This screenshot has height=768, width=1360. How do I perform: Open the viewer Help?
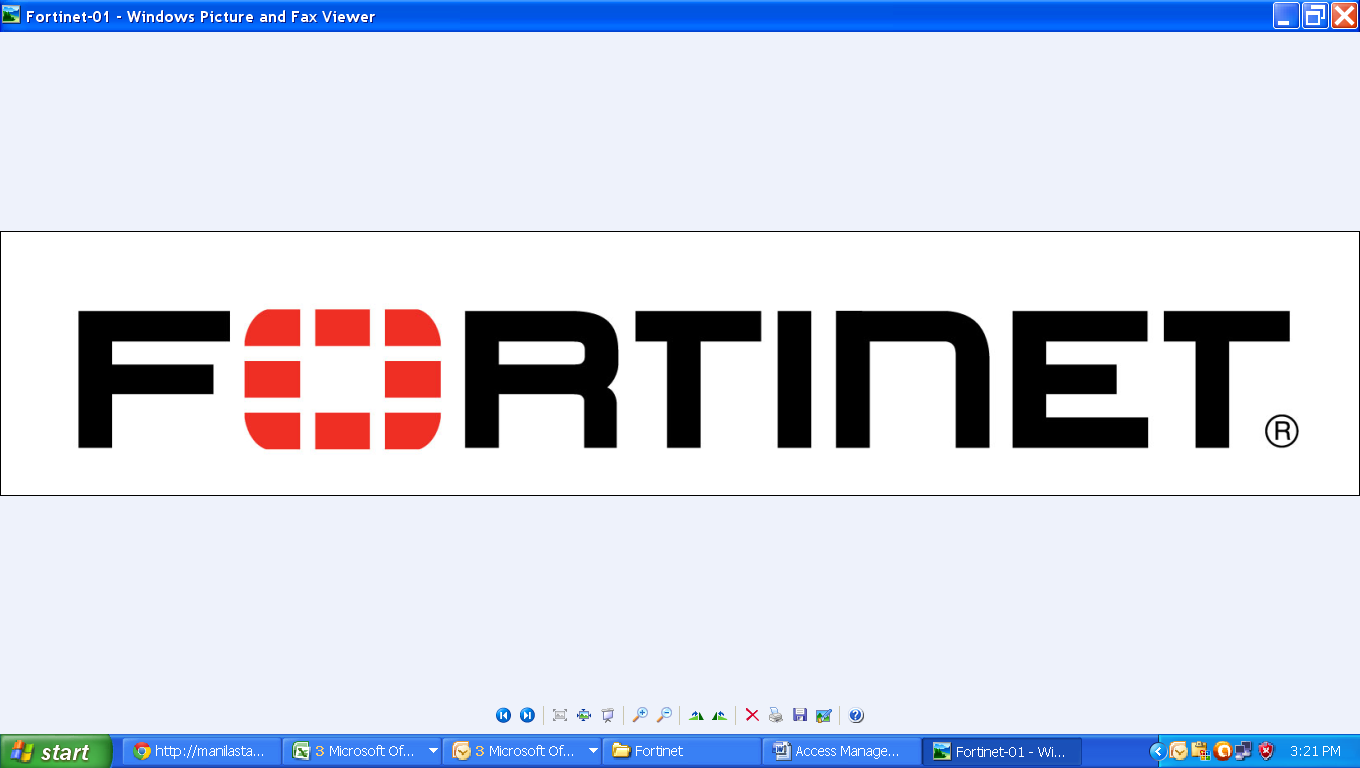coord(856,715)
